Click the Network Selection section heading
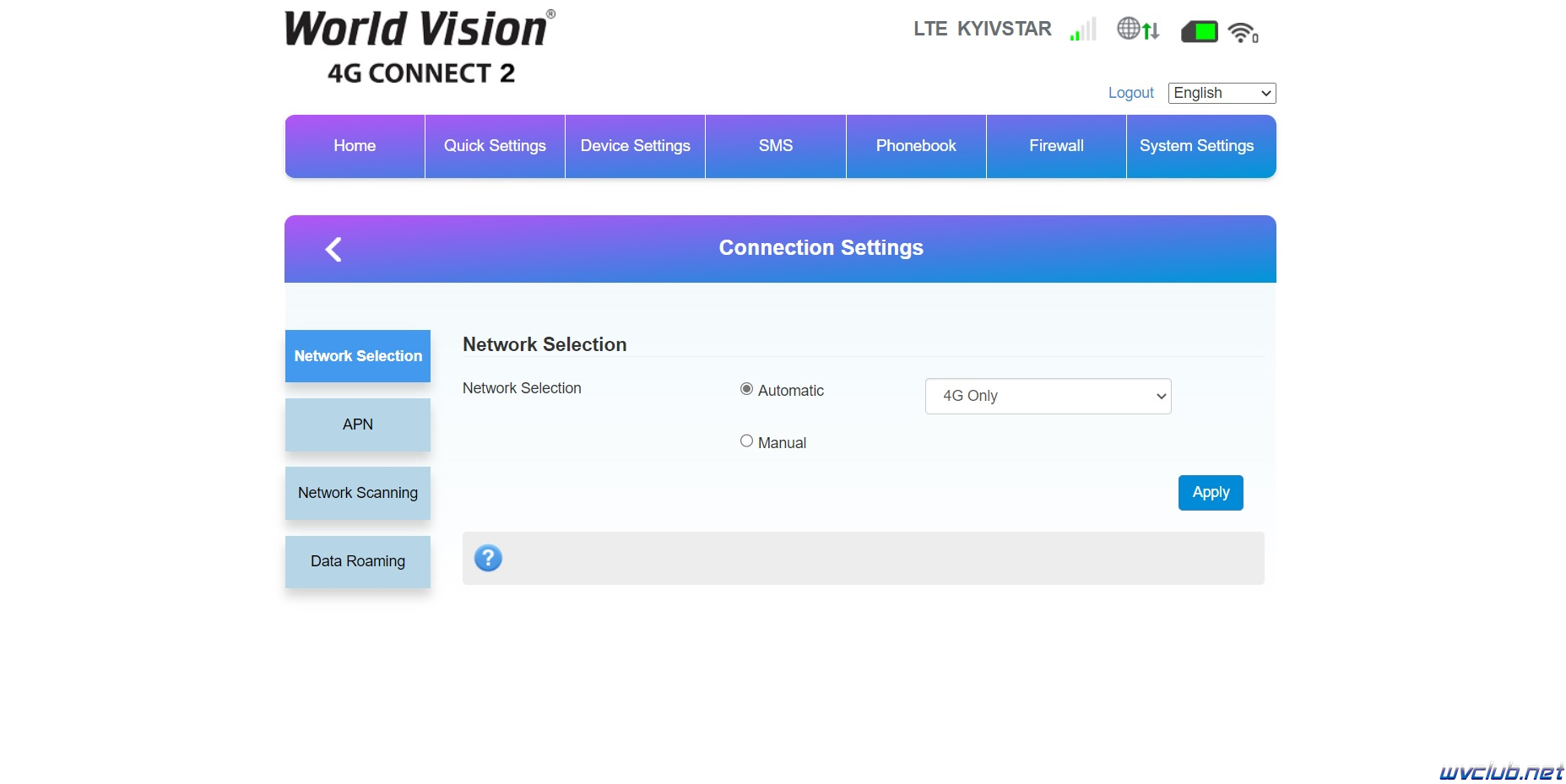1566x784 pixels. pos(545,344)
